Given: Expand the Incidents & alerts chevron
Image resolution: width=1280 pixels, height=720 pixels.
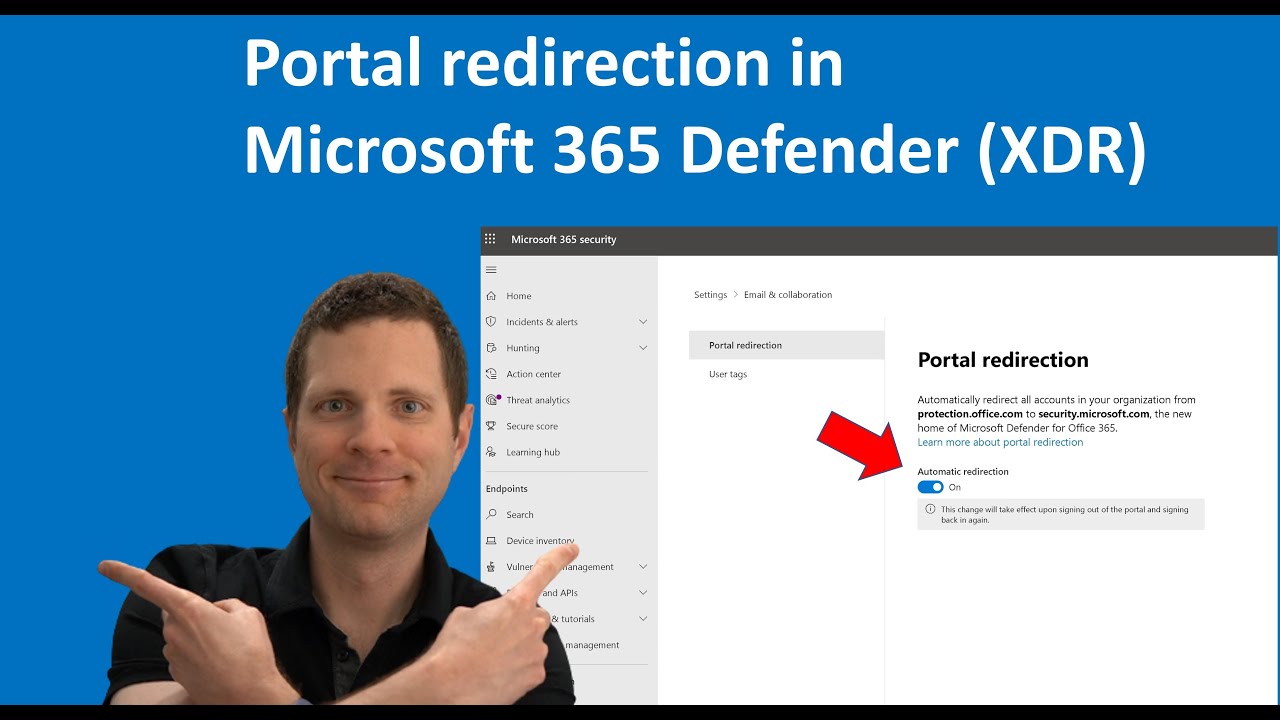Looking at the screenshot, I should 643,322.
